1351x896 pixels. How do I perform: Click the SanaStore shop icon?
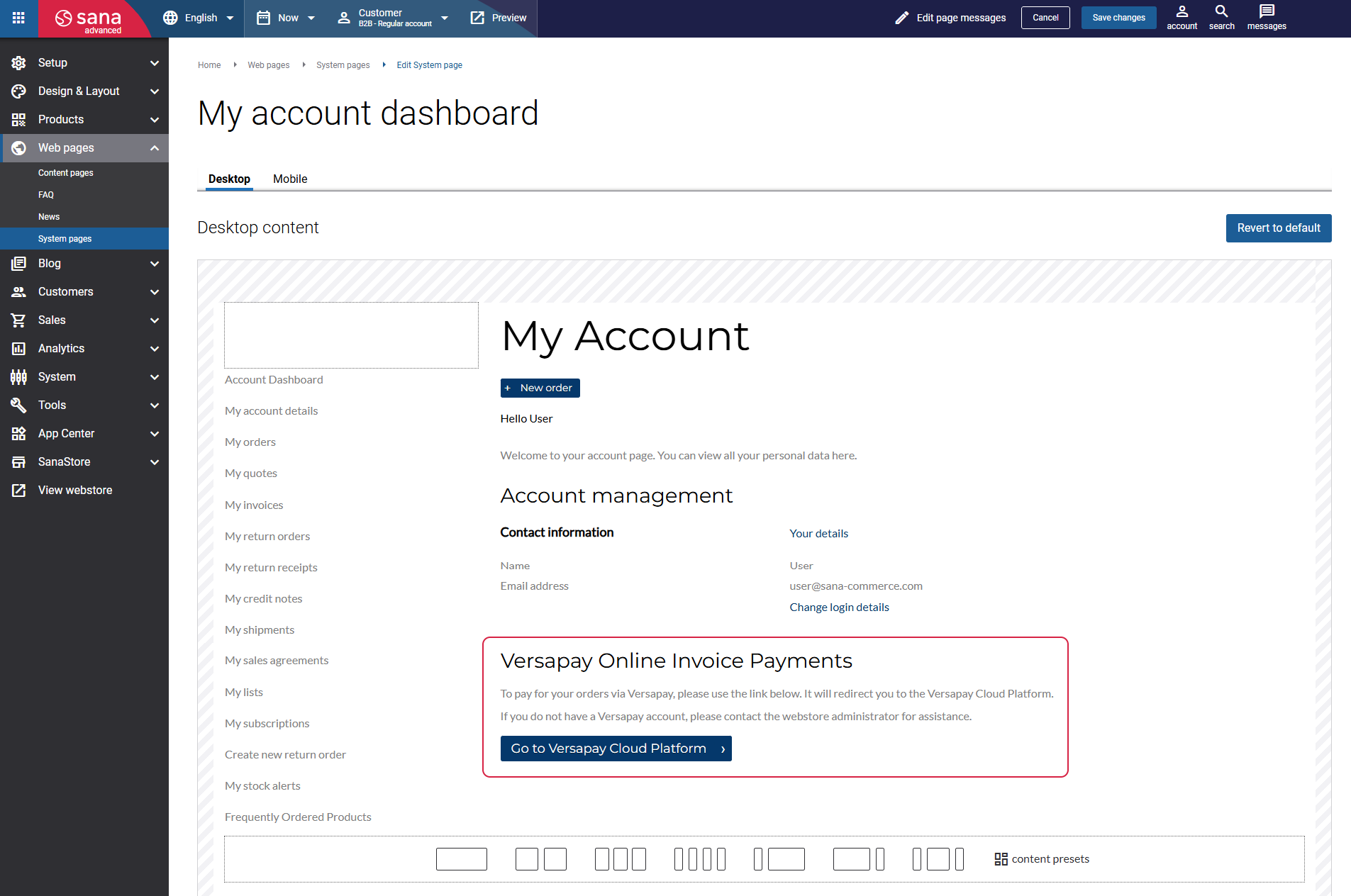(18, 462)
